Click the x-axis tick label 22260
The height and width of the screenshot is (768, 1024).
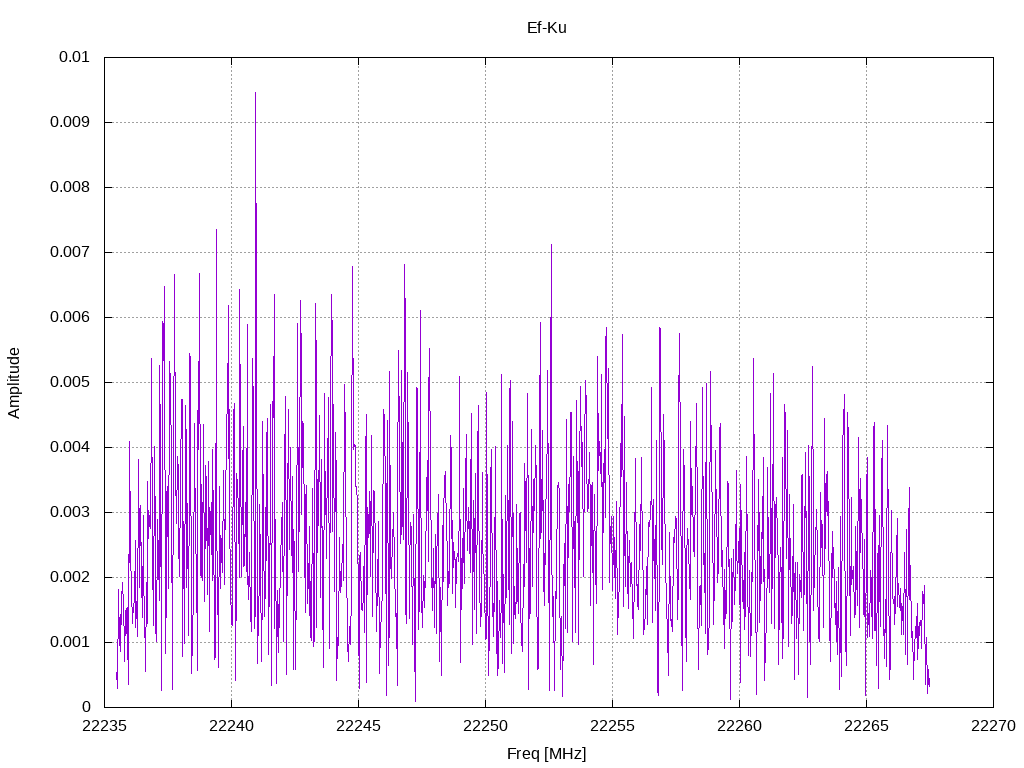coord(739,726)
